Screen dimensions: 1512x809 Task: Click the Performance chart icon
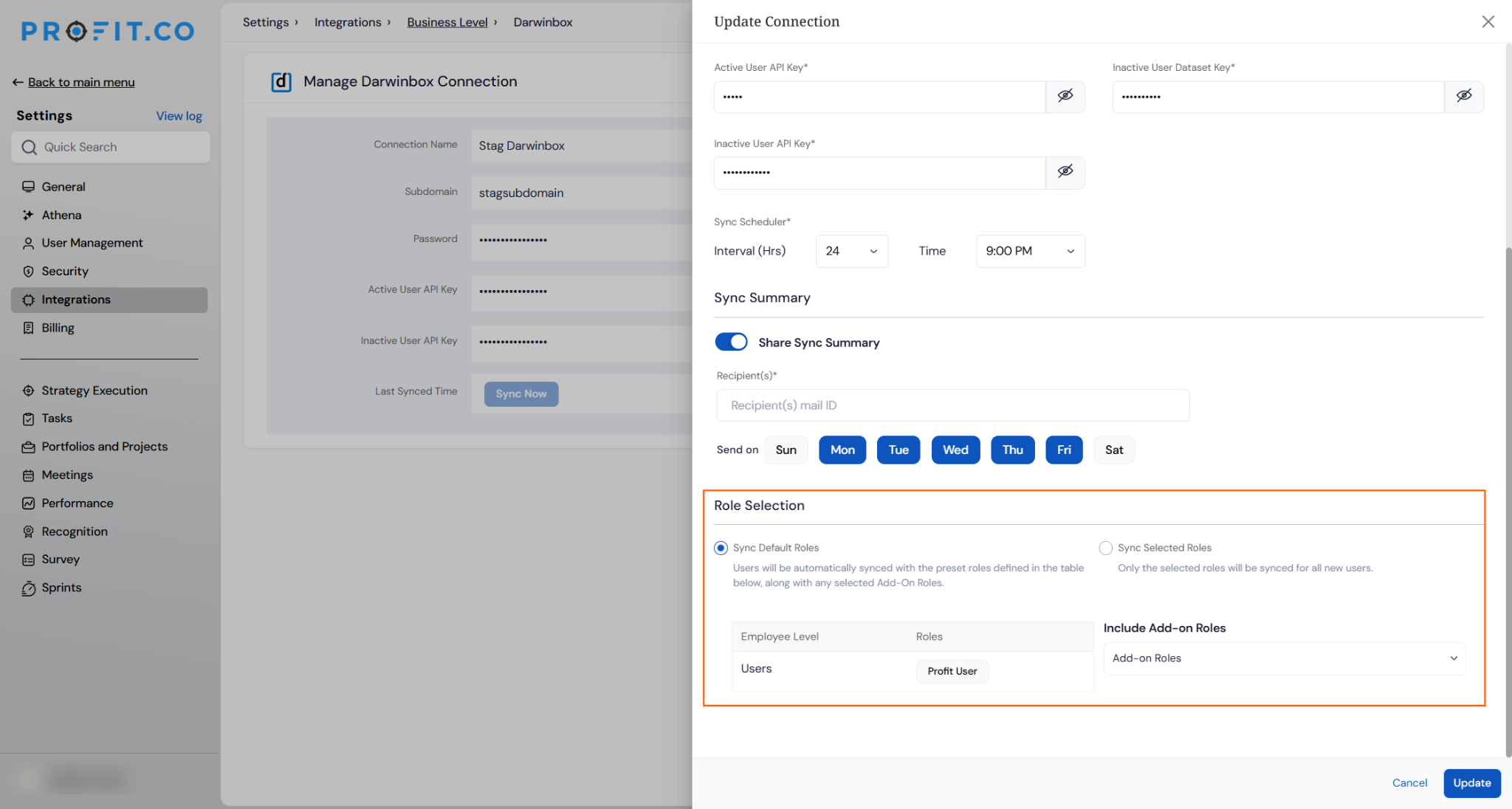point(28,503)
